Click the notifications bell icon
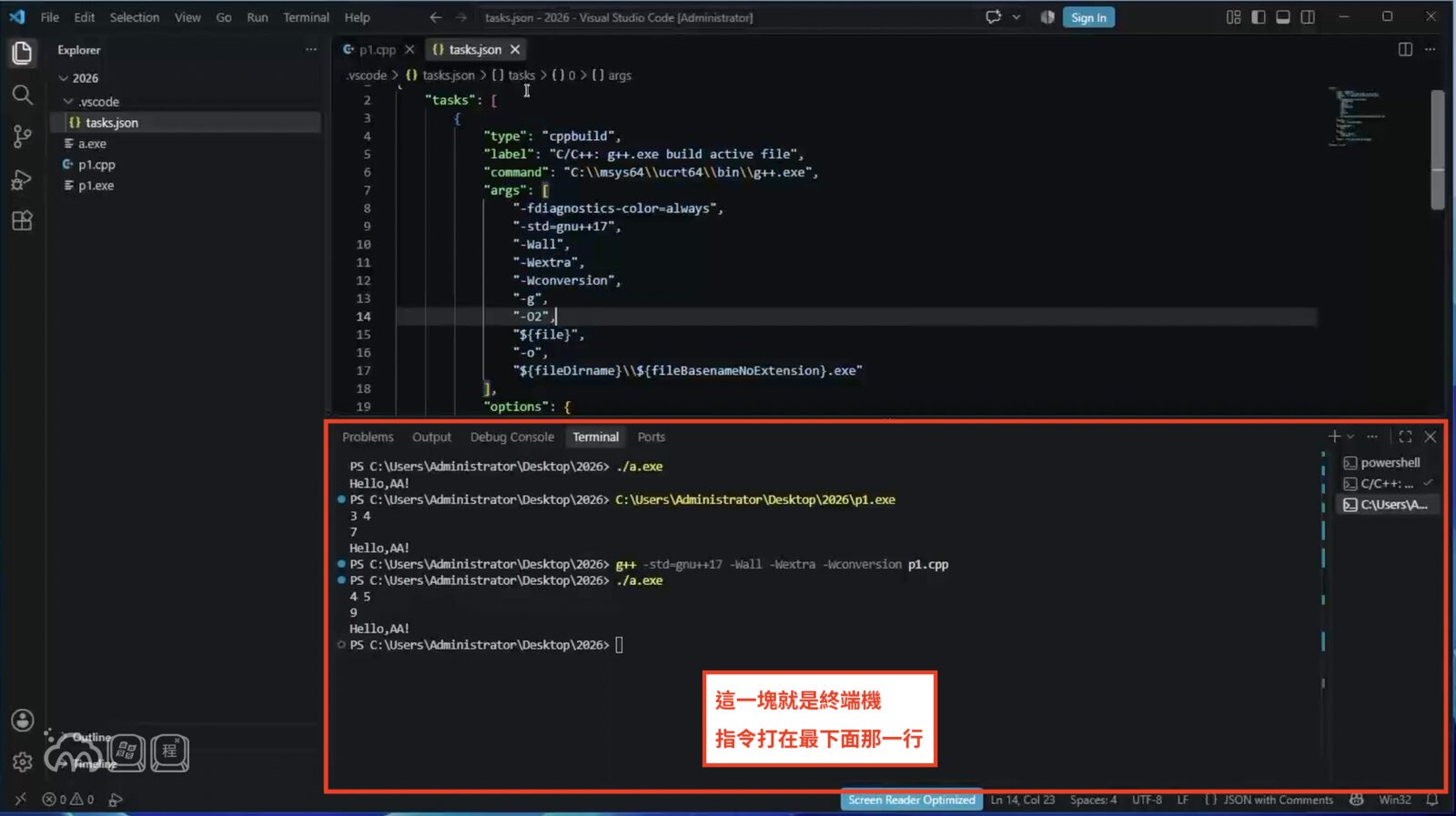 coord(1431,800)
